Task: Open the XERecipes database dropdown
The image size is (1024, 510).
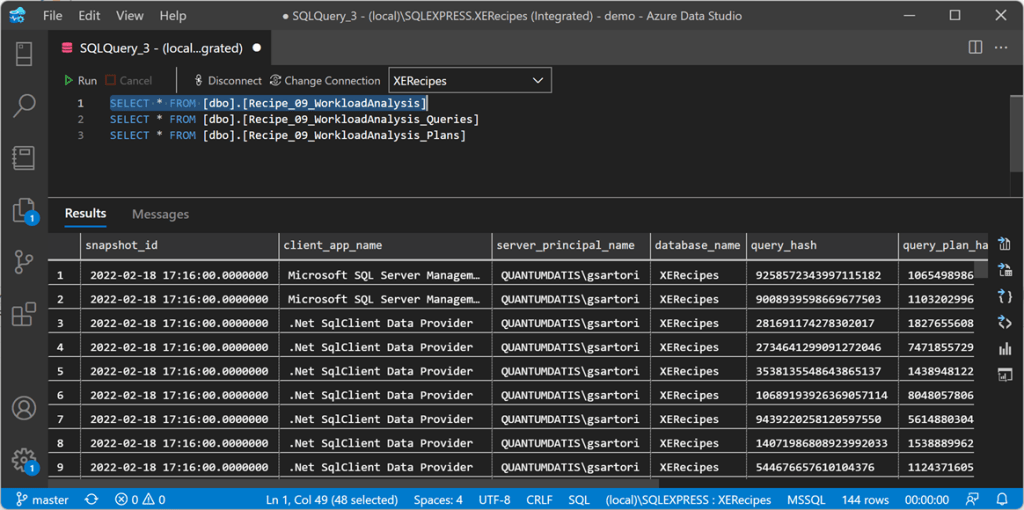Action: (469, 81)
